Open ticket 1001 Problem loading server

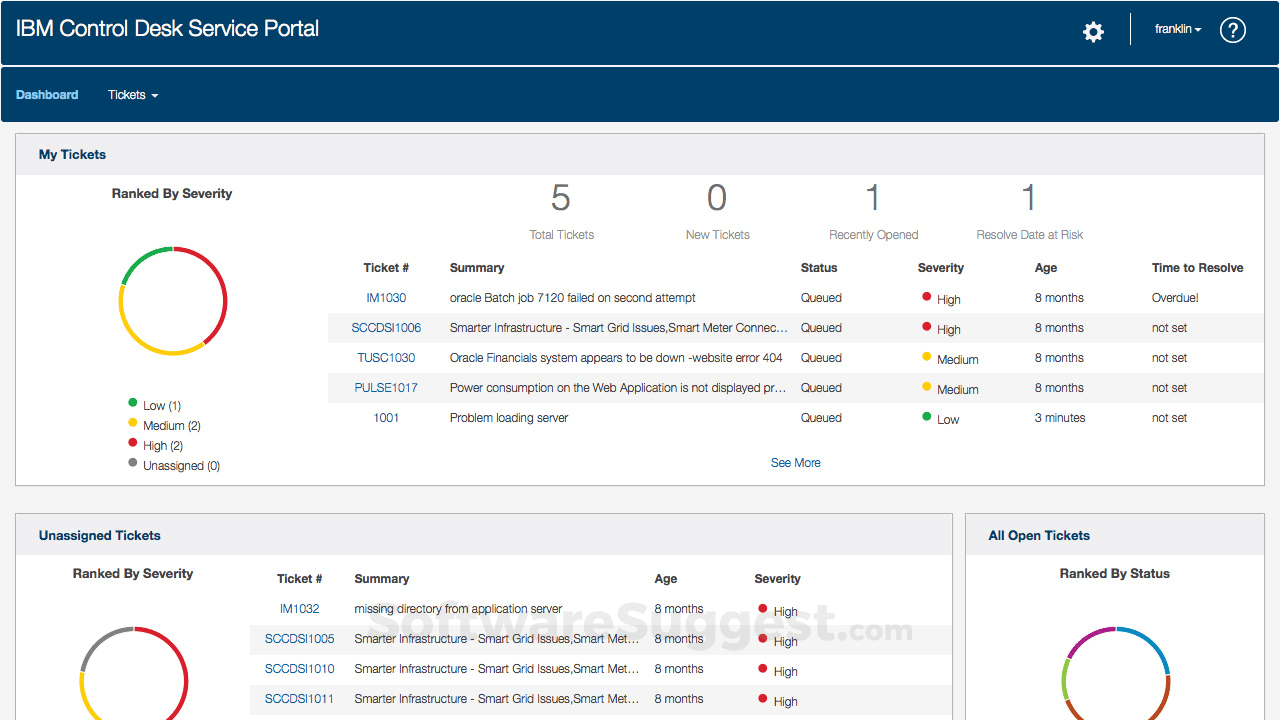(386, 417)
